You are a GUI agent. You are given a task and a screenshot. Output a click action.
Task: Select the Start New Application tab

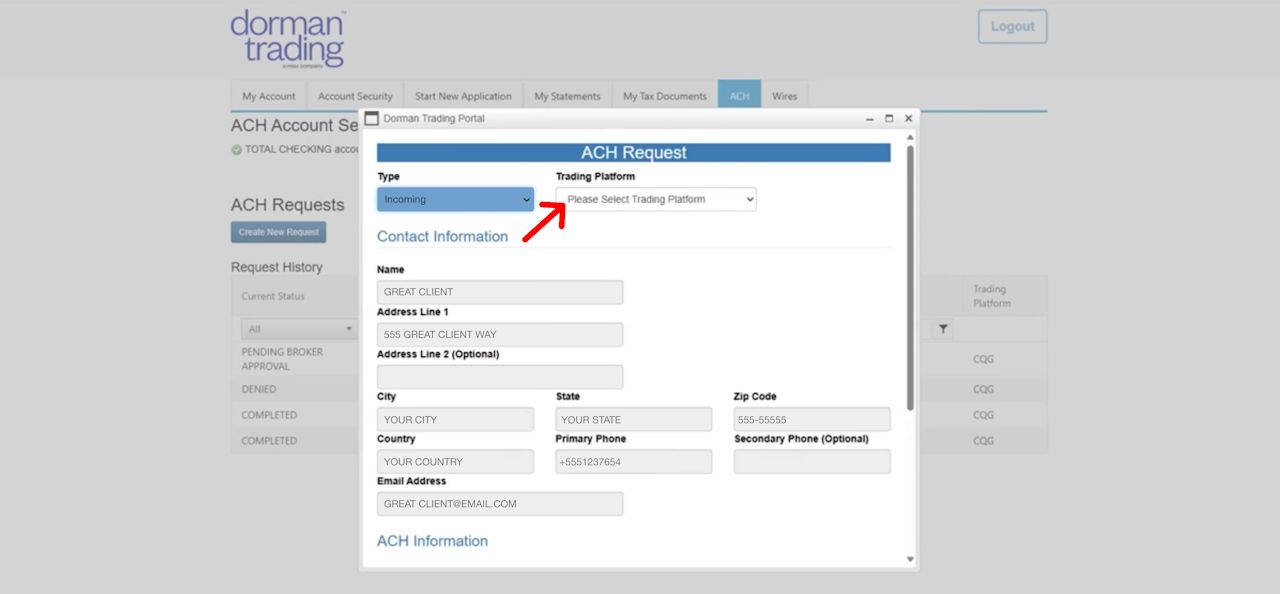point(463,96)
